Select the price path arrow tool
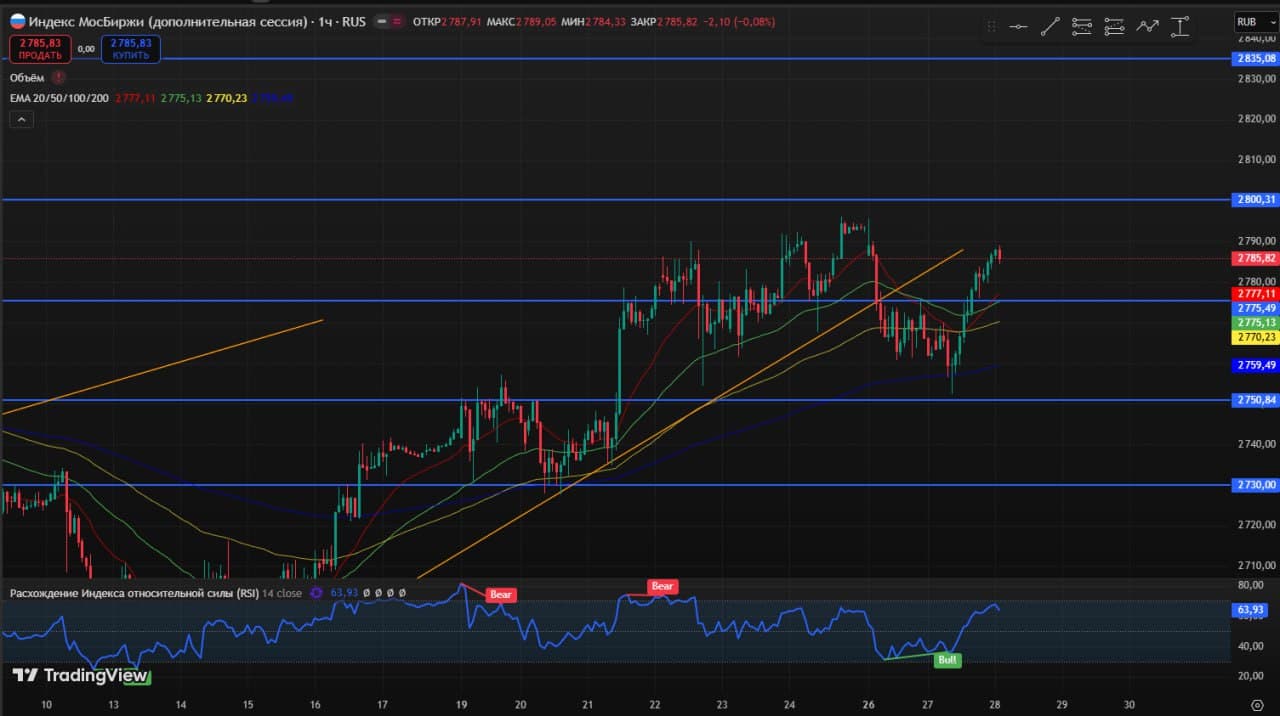This screenshot has width=1280, height=716. 1147,27
